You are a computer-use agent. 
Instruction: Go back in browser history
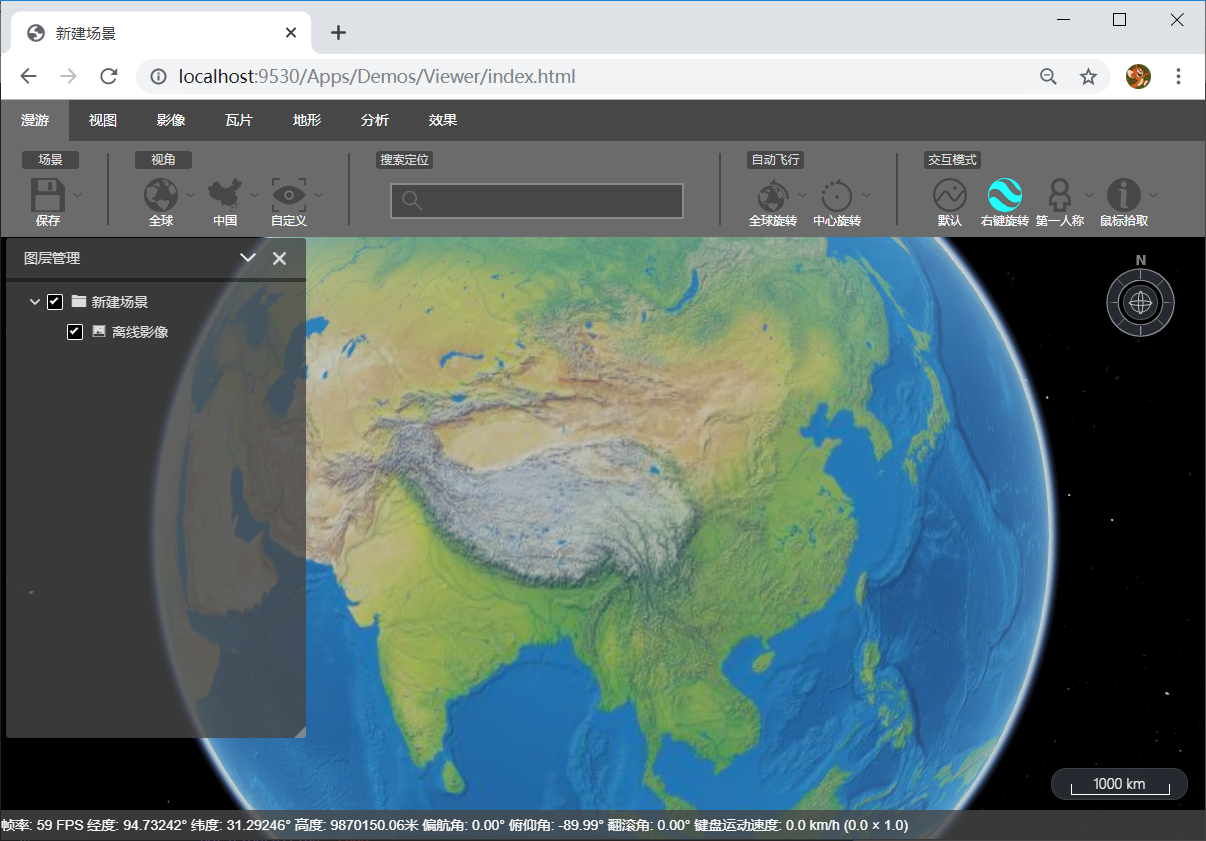click(x=28, y=76)
